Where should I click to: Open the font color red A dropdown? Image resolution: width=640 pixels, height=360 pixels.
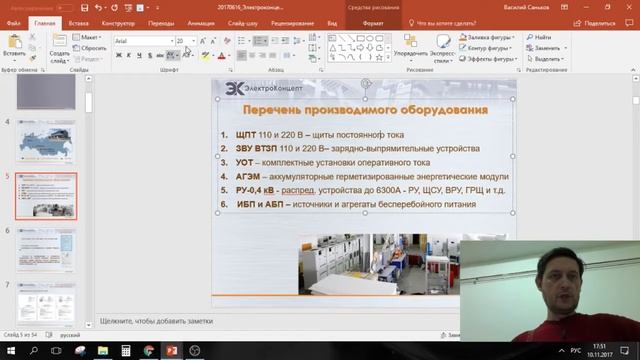pos(229,55)
